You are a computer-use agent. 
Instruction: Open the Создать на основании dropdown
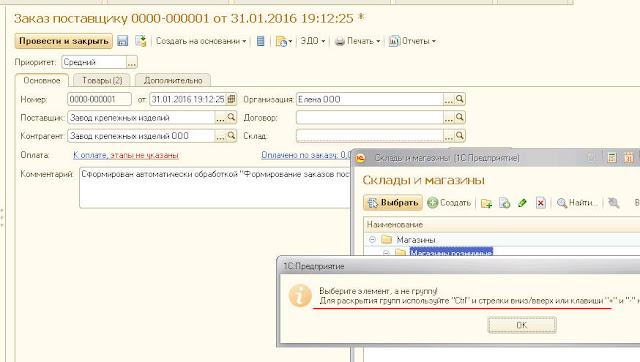(201, 41)
